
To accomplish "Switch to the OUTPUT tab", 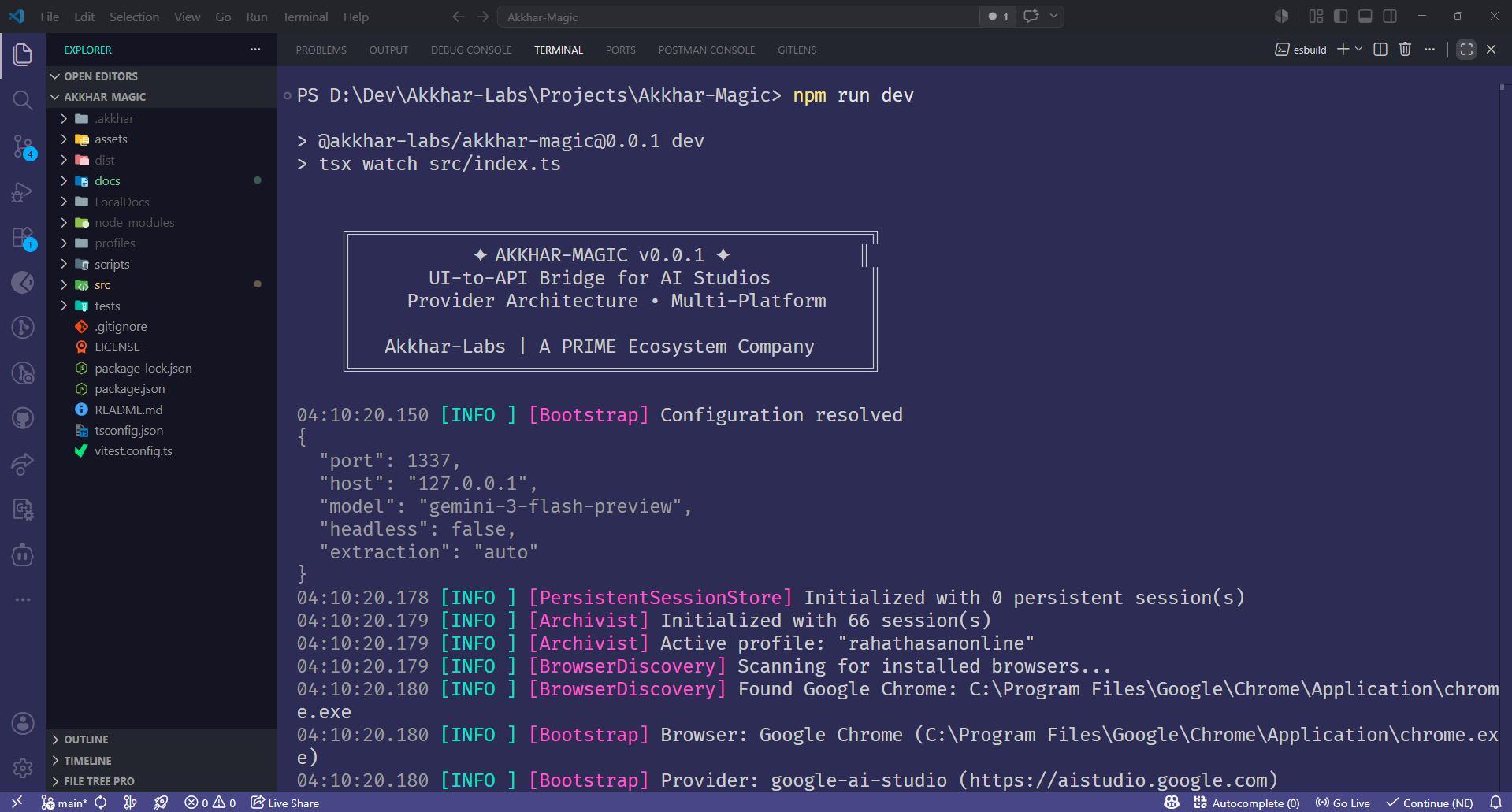I will coord(388,50).
